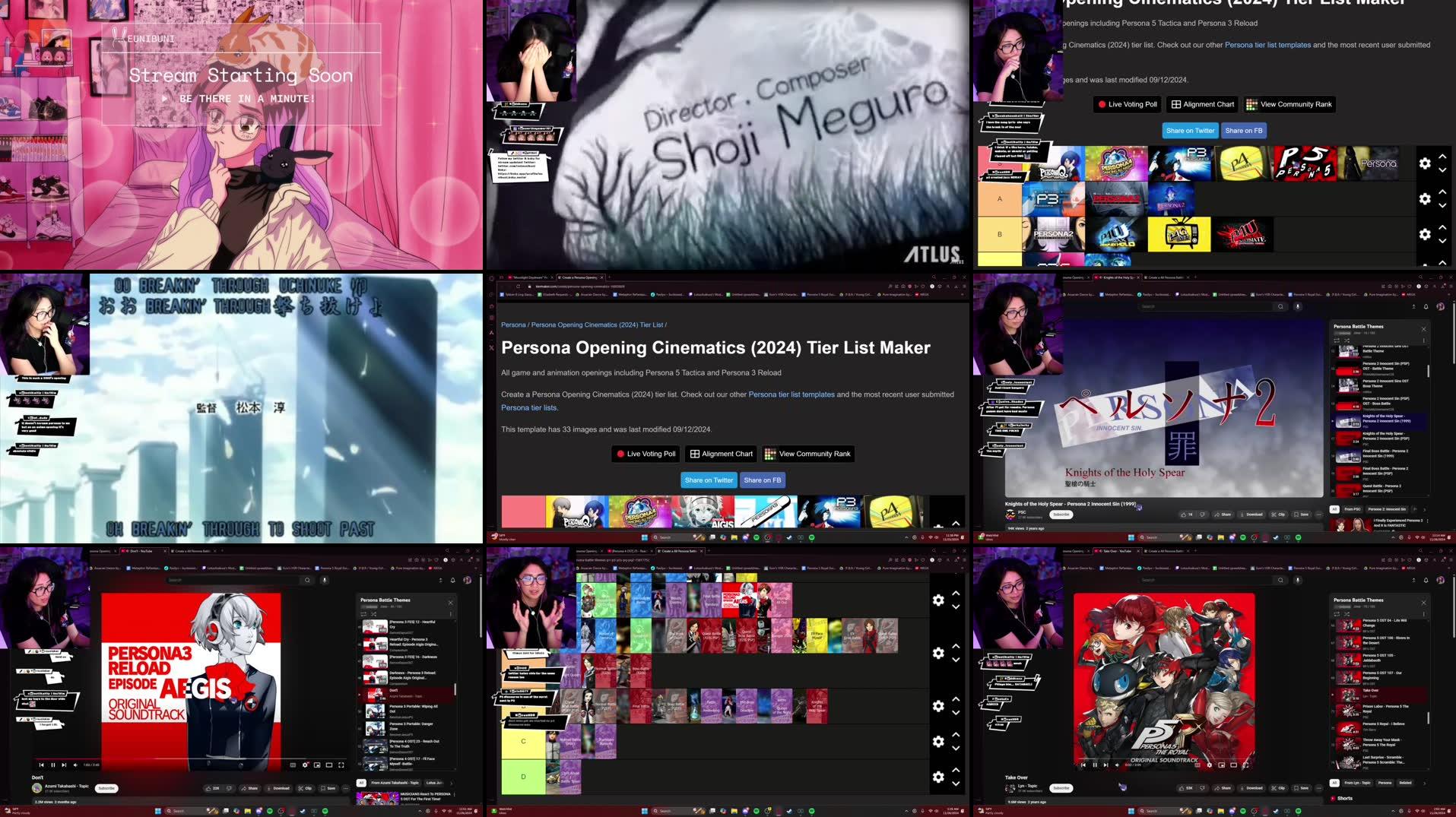The image size is (1456, 817).
Task: Open settings gear in "Don't" player
Action: pyautogui.click(x=306, y=765)
